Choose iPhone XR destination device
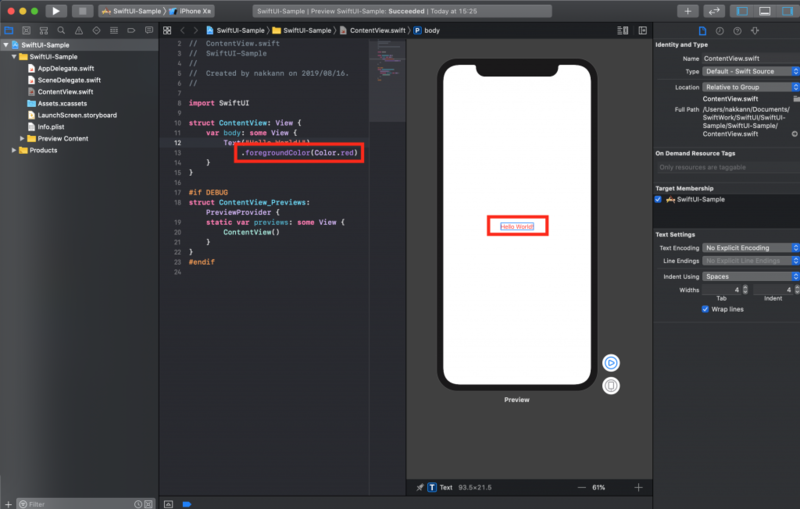 point(191,11)
